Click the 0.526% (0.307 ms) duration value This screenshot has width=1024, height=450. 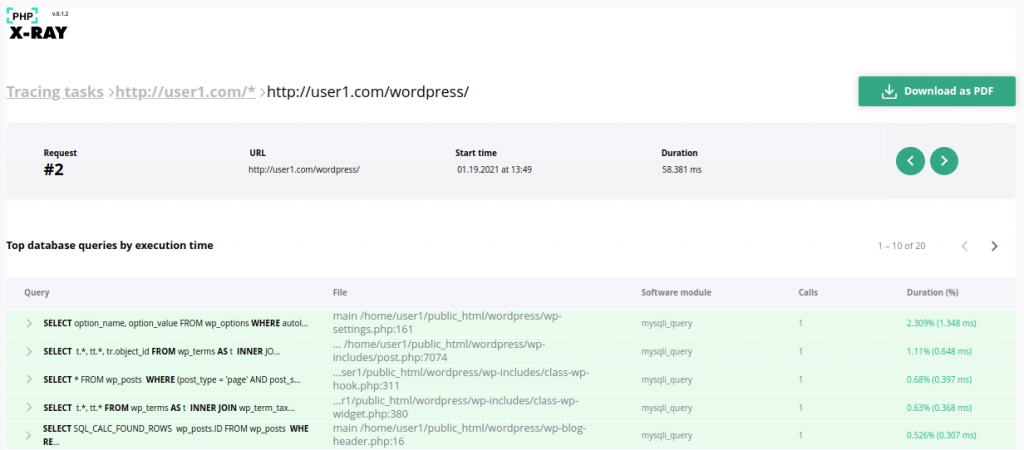(942, 435)
